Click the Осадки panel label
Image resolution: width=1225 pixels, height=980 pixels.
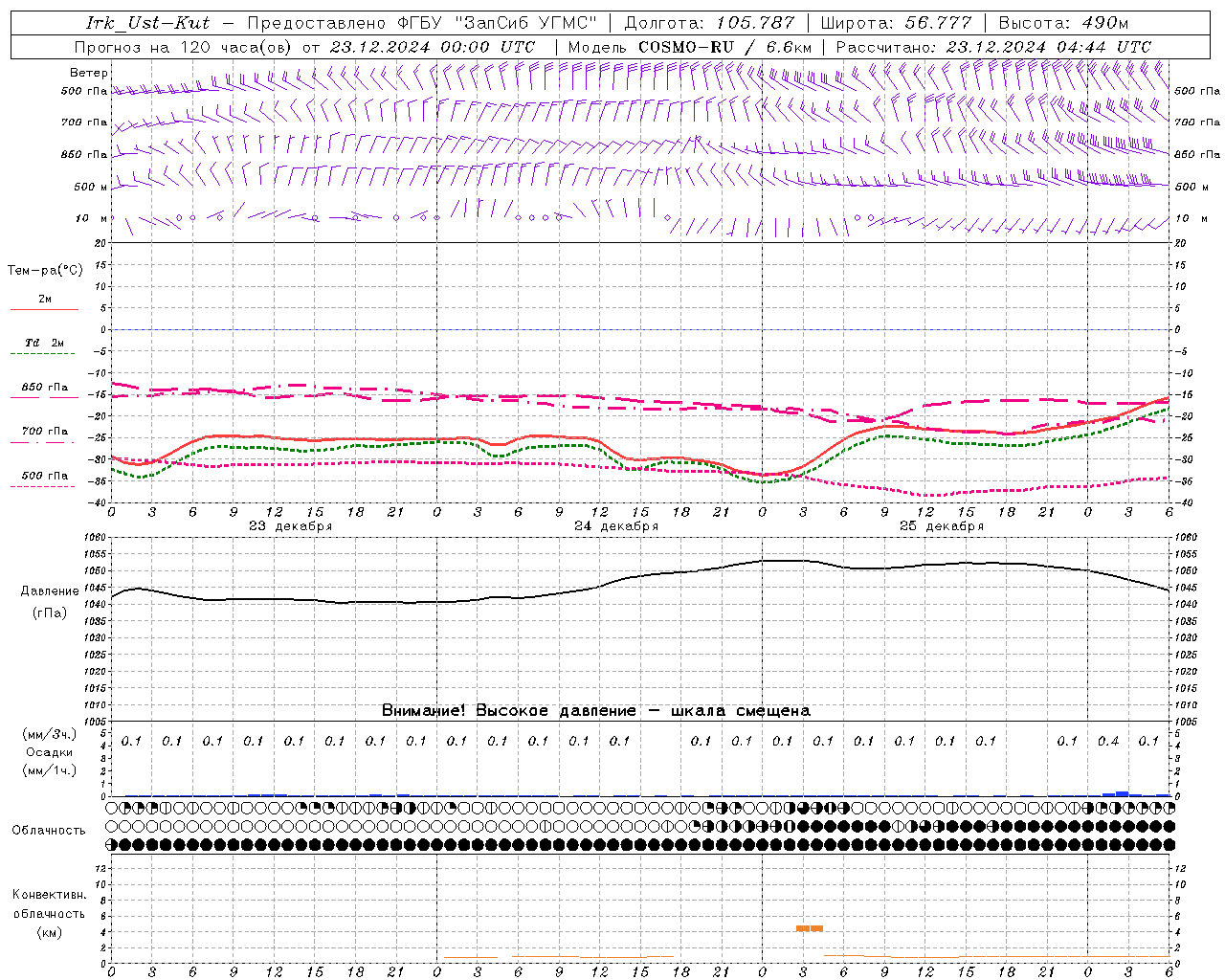49,753
